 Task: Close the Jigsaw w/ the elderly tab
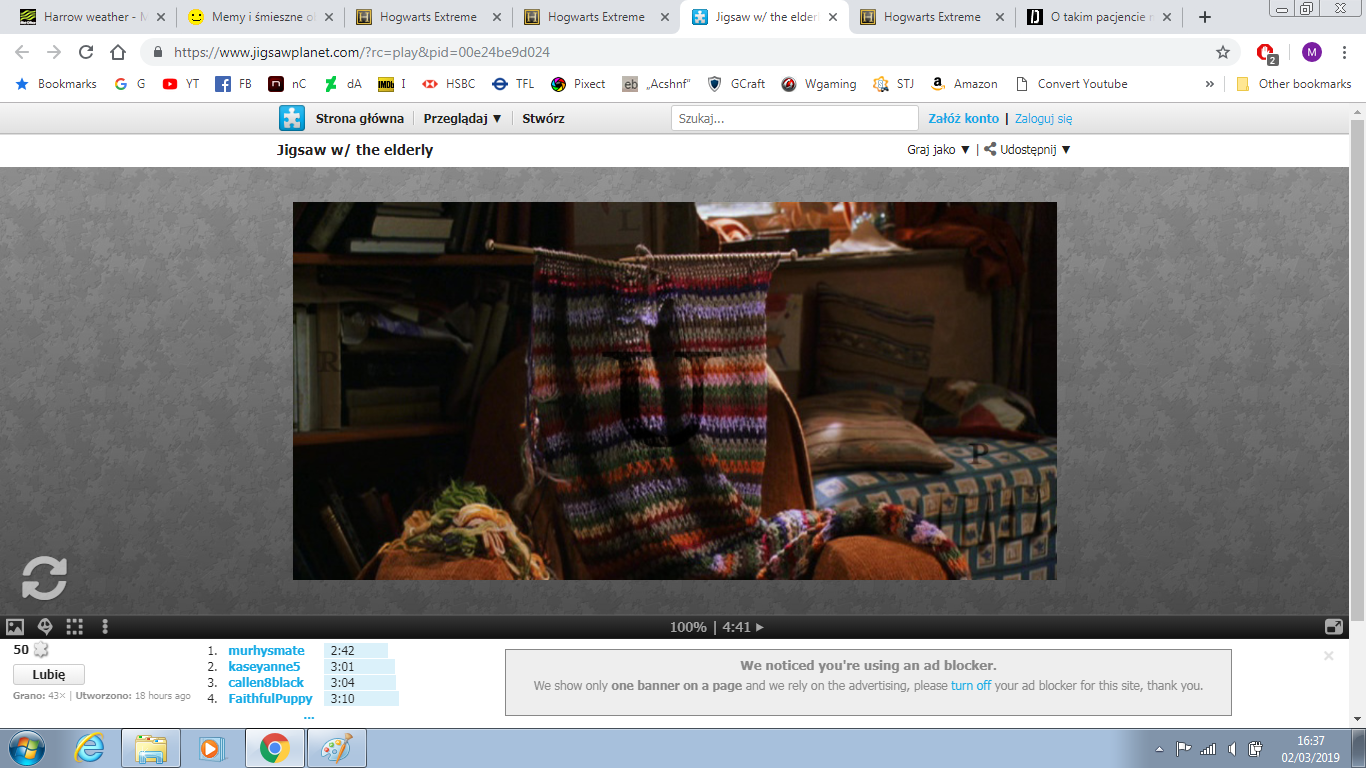(833, 17)
